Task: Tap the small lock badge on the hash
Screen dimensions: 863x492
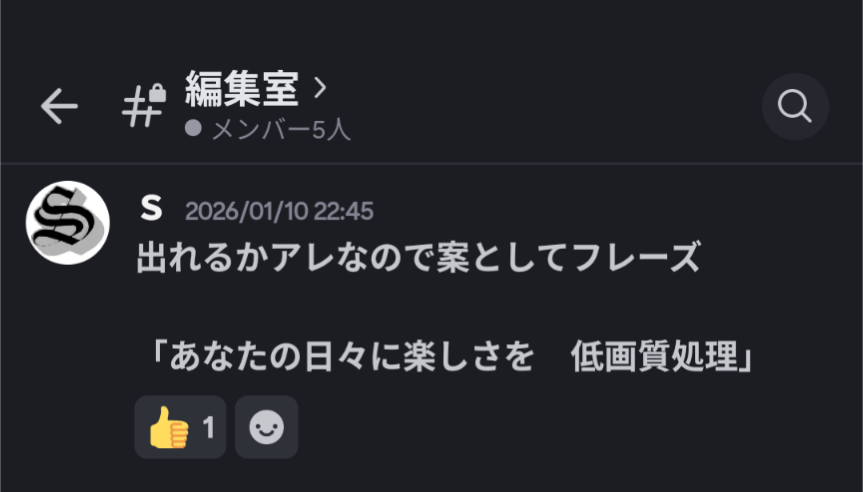Action: coord(157,92)
